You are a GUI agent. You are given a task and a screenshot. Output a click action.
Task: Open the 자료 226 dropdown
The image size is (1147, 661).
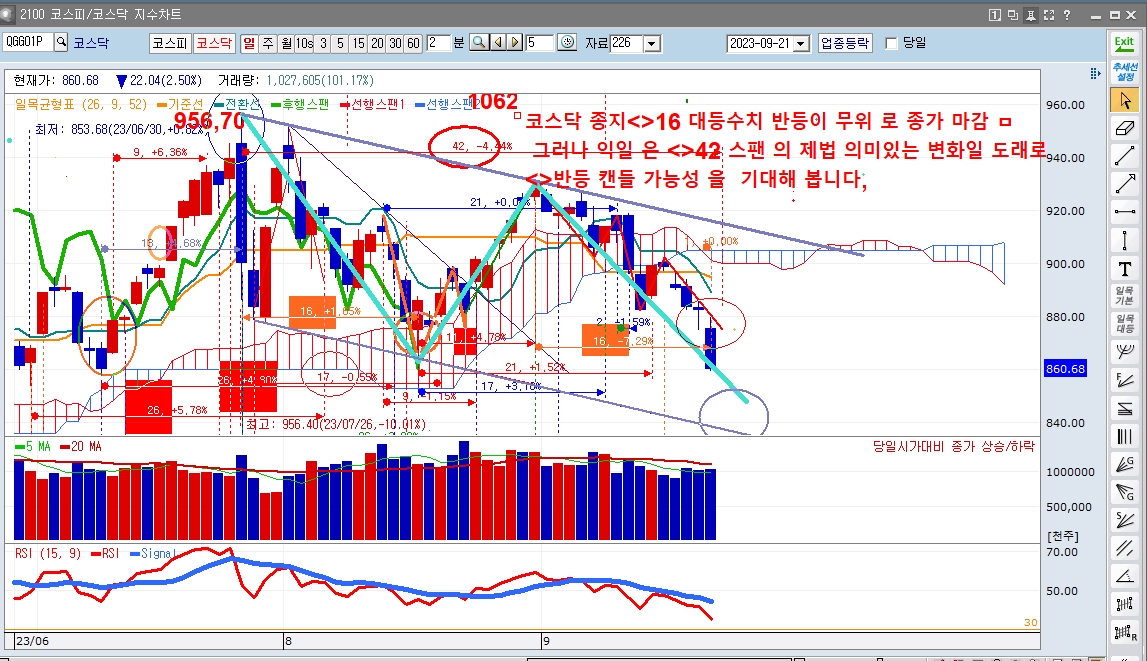coord(652,41)
